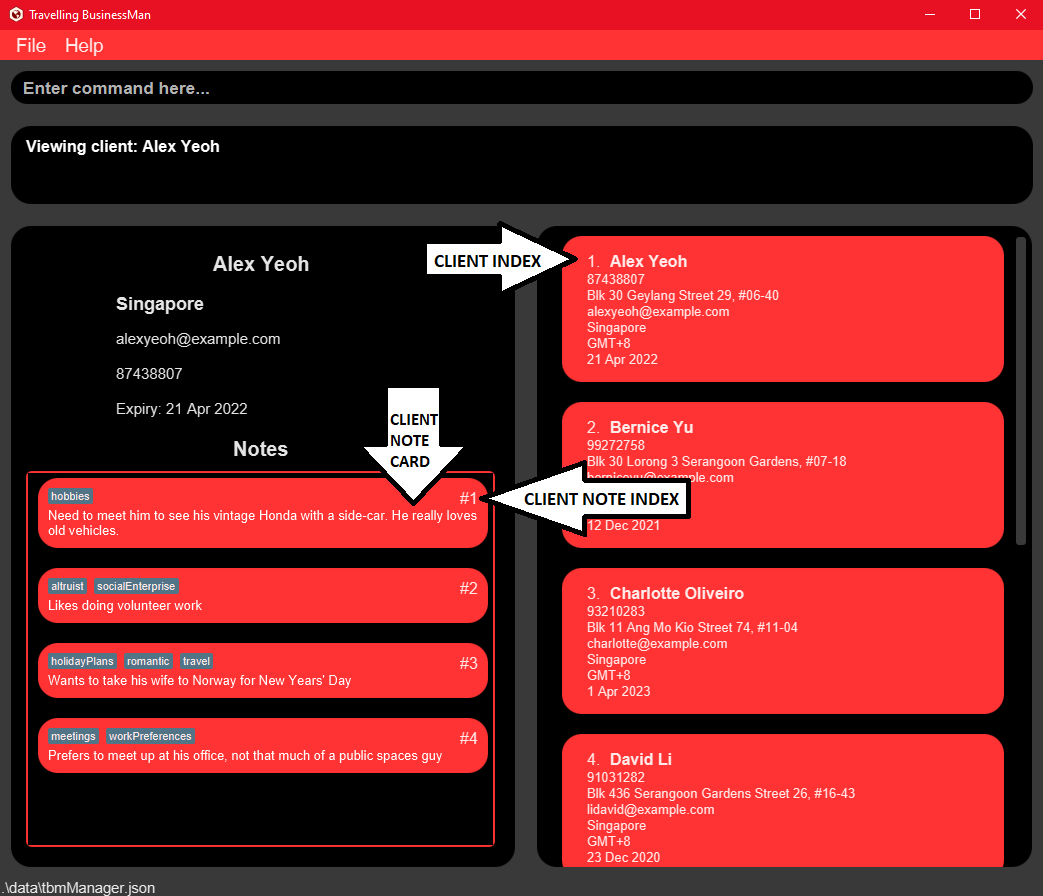Click the travel tag on note #3
The image size is (1043, 896).
click(x=196, y=661)
